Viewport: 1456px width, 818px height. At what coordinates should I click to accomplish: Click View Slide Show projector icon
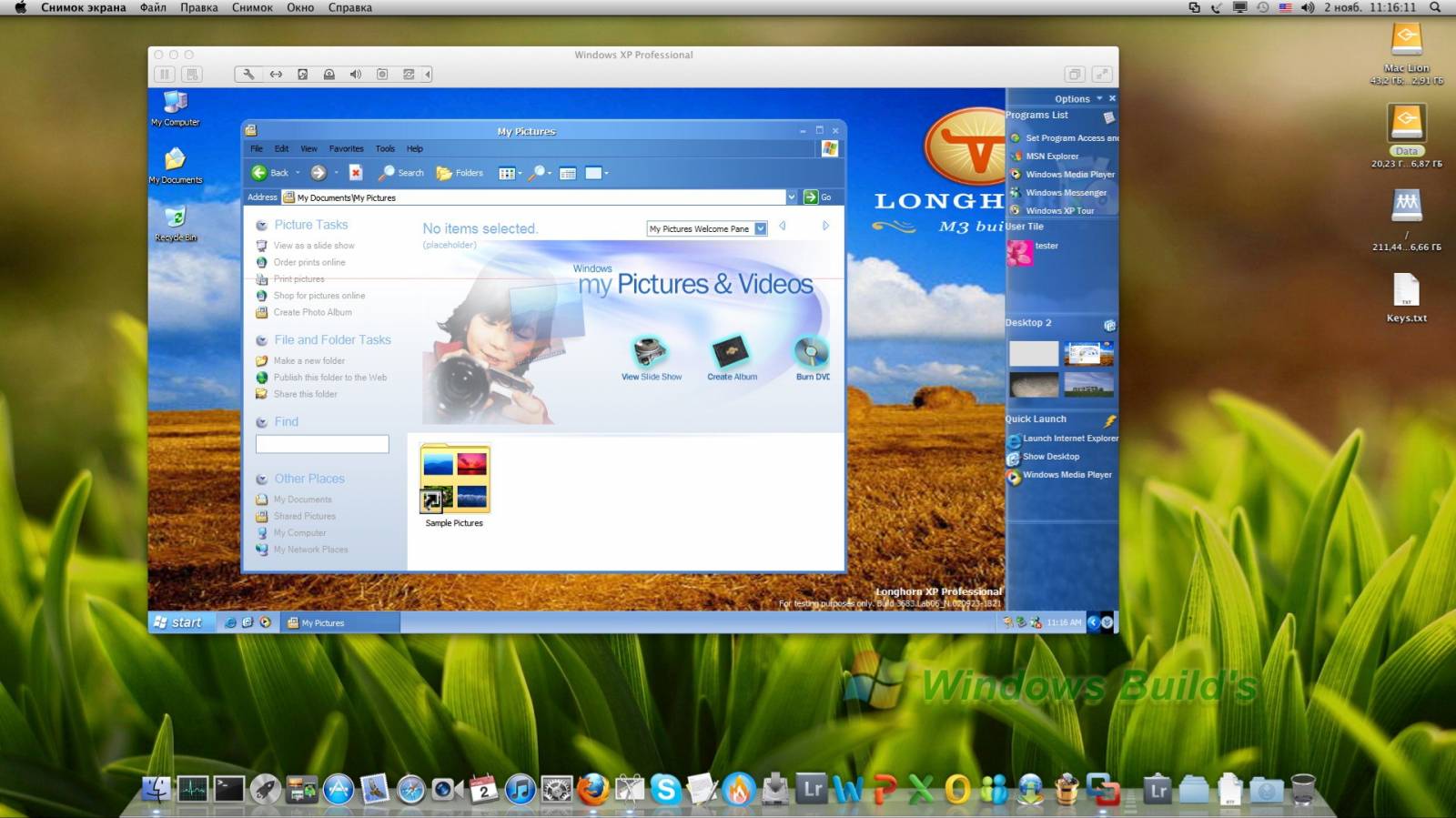click(x=650, y=351)
